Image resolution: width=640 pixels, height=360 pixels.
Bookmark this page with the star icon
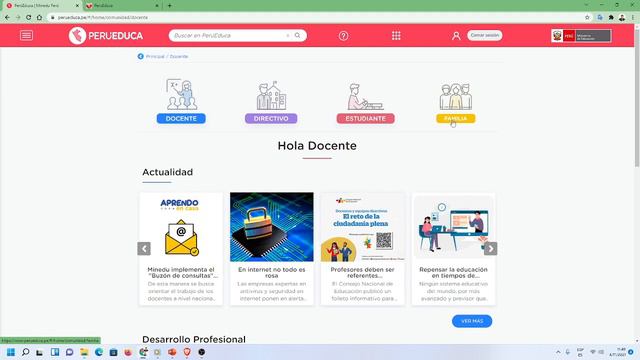pos(587,17)
